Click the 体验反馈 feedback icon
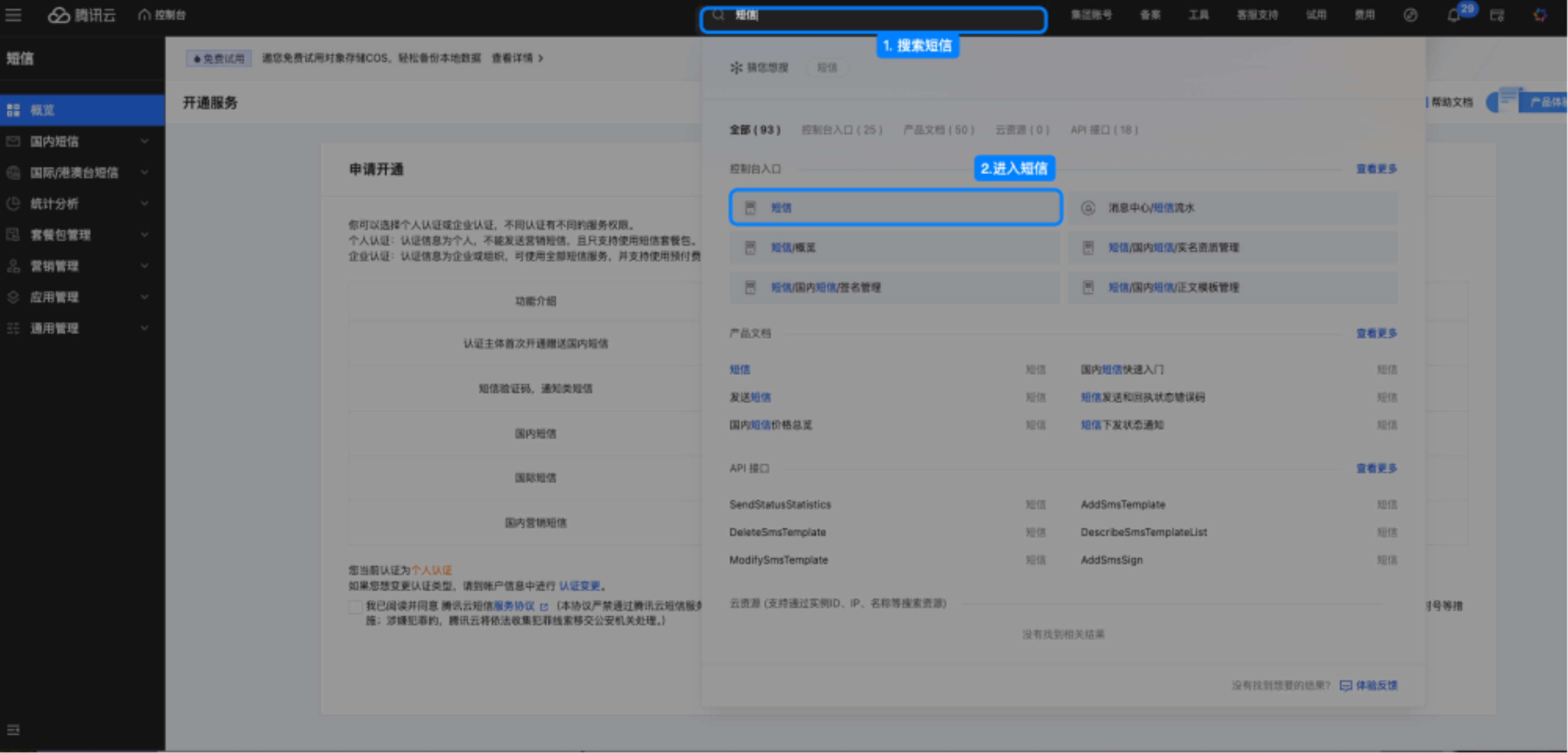1568x753 pixels. (1346, 685)
